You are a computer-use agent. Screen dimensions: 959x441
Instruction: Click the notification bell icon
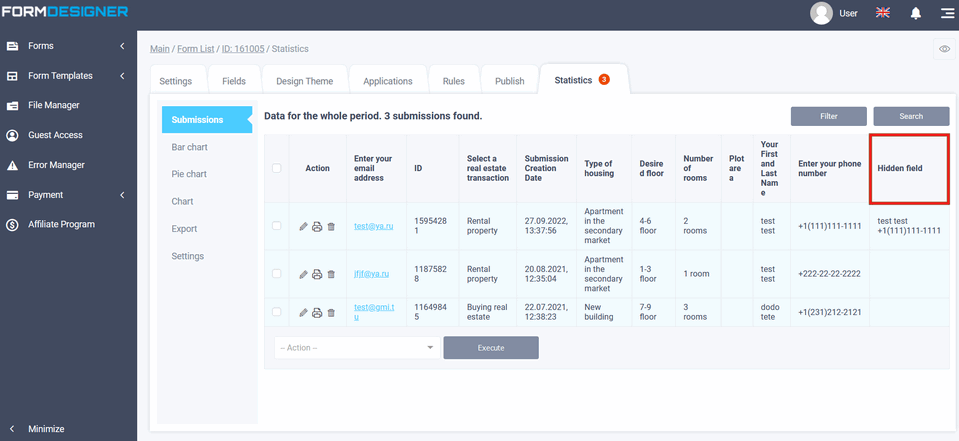pos(915,13)
